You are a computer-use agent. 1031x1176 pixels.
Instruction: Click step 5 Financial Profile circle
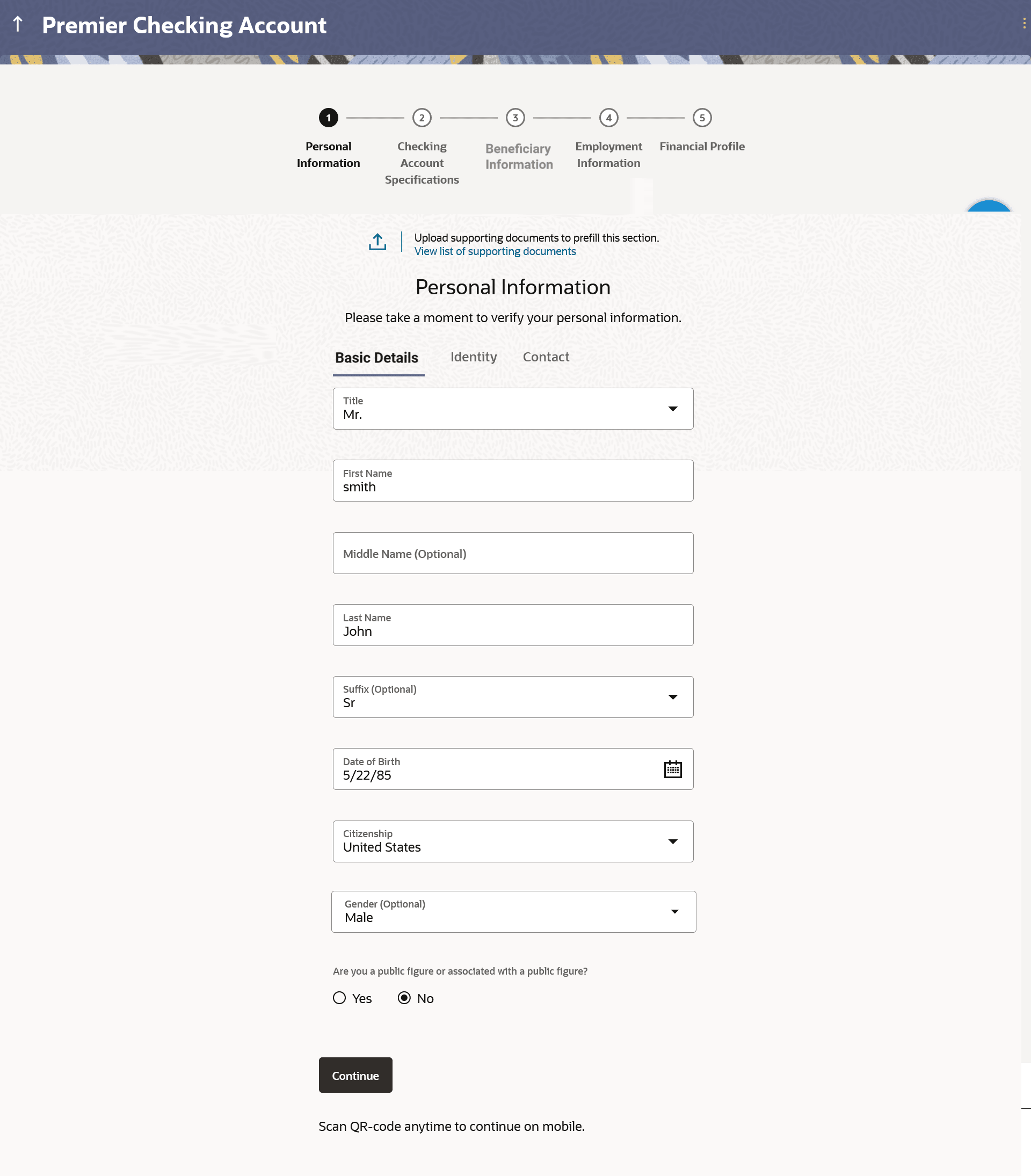[701, 118]
